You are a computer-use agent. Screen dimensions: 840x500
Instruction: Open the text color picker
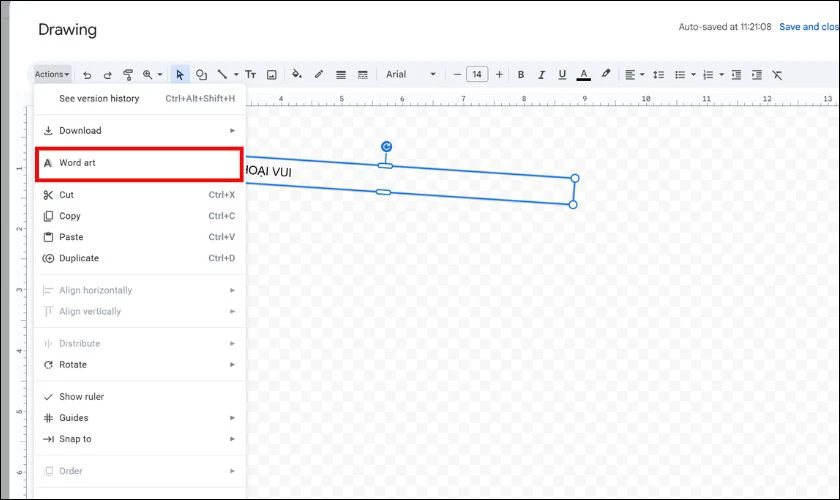point(583,74)
